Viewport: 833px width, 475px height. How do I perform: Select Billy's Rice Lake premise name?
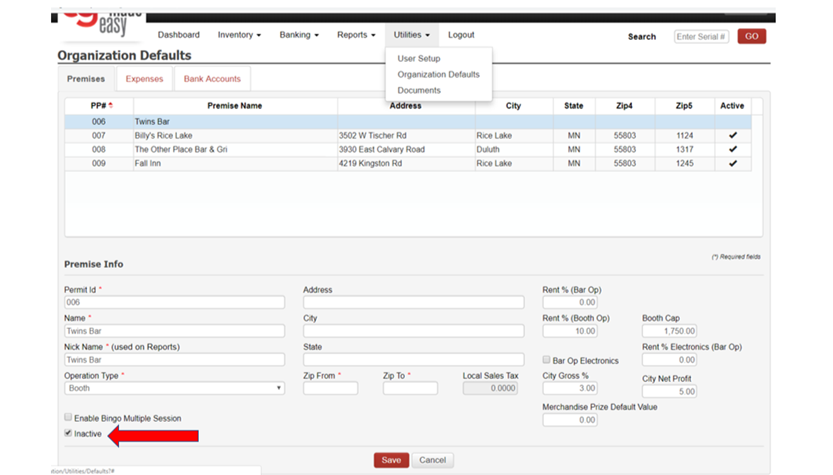[x=164, y=135]
